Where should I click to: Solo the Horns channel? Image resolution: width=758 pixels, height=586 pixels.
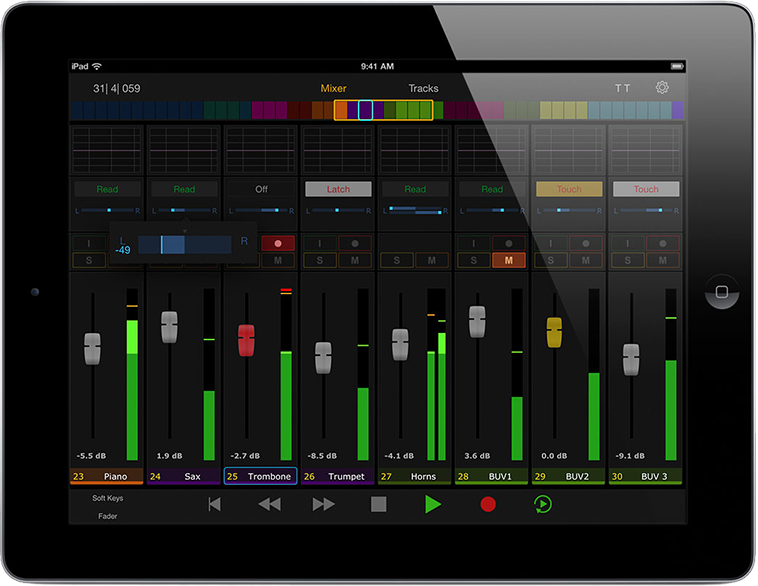[x=396, y=260]
